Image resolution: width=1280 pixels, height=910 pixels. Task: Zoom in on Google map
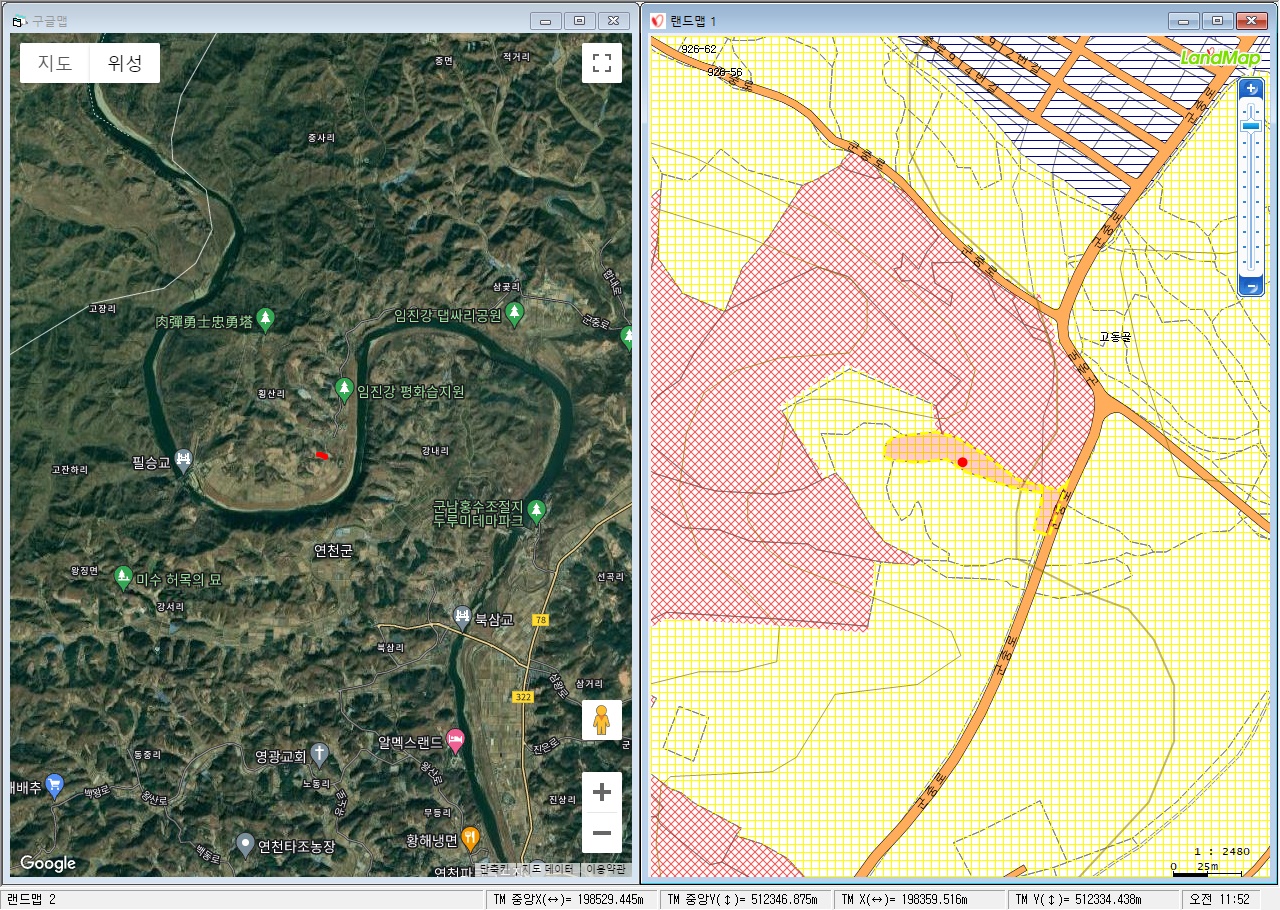point(601,793)
